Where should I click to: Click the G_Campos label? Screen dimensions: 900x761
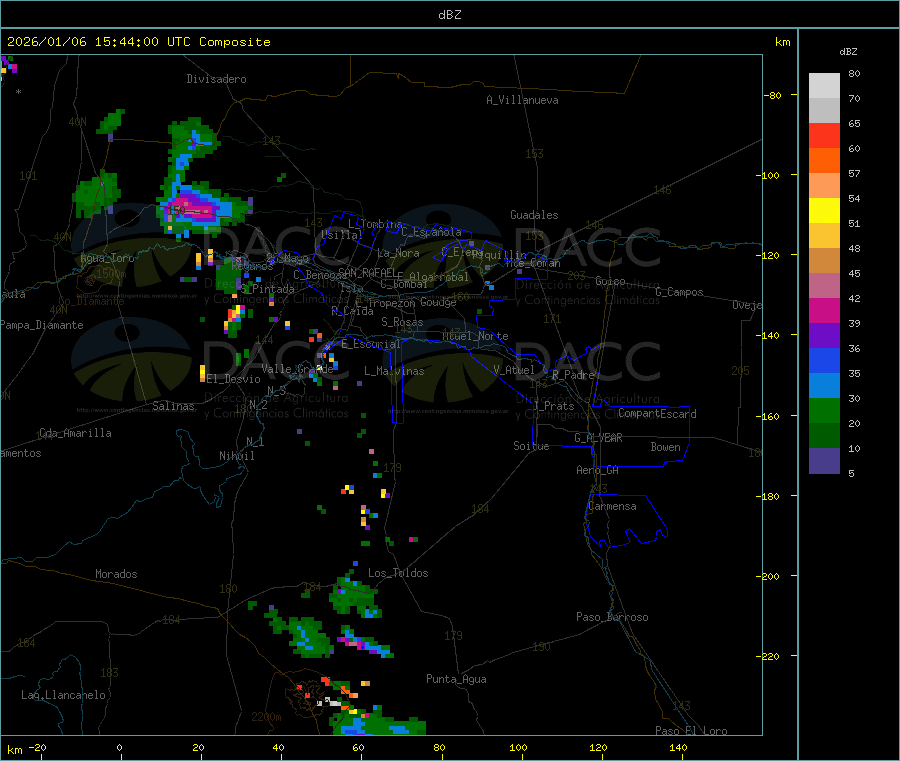click(x=679, y=292)
